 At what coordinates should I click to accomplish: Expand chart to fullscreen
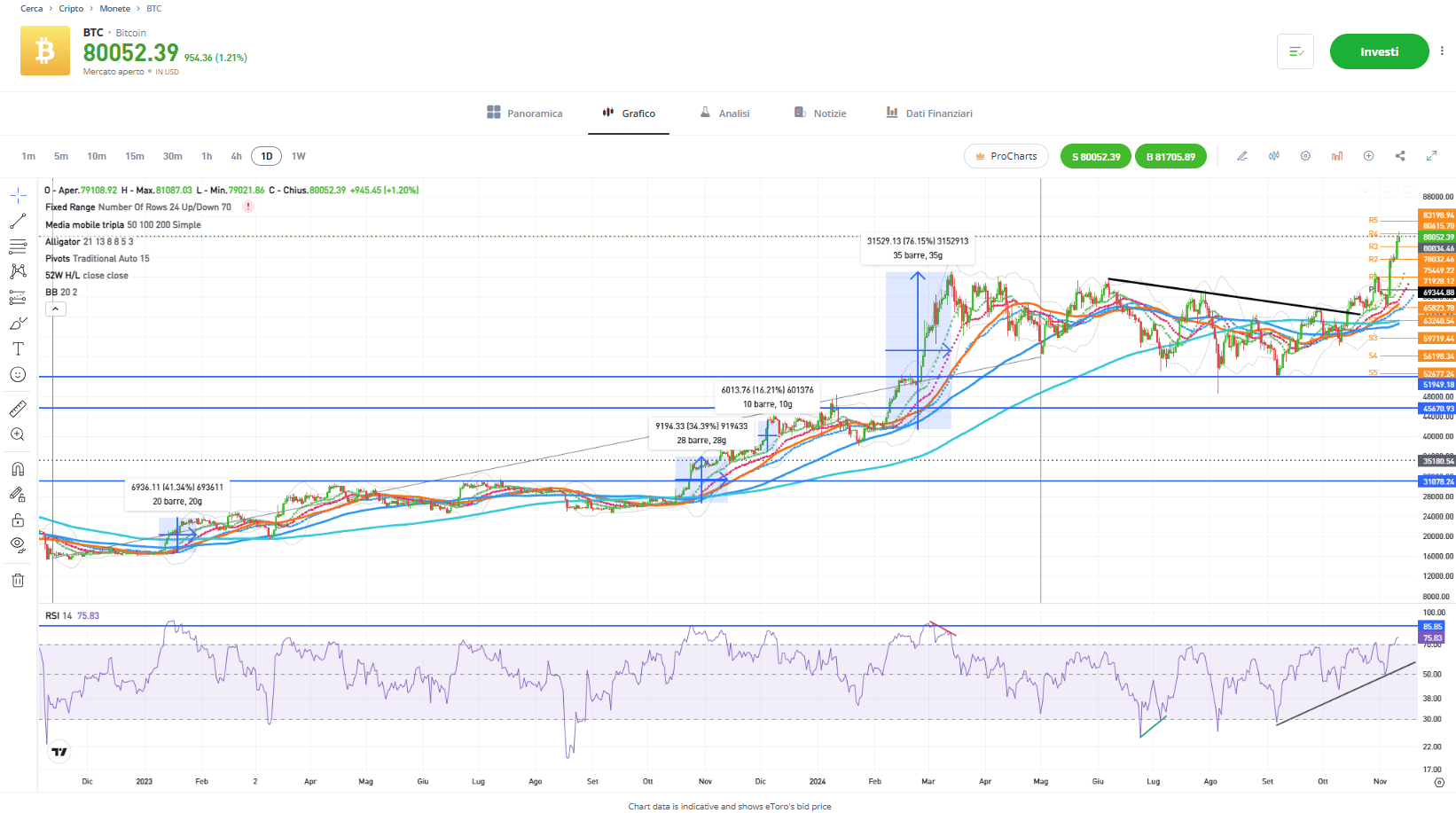pyautogui.click(x=1431, y=156)
